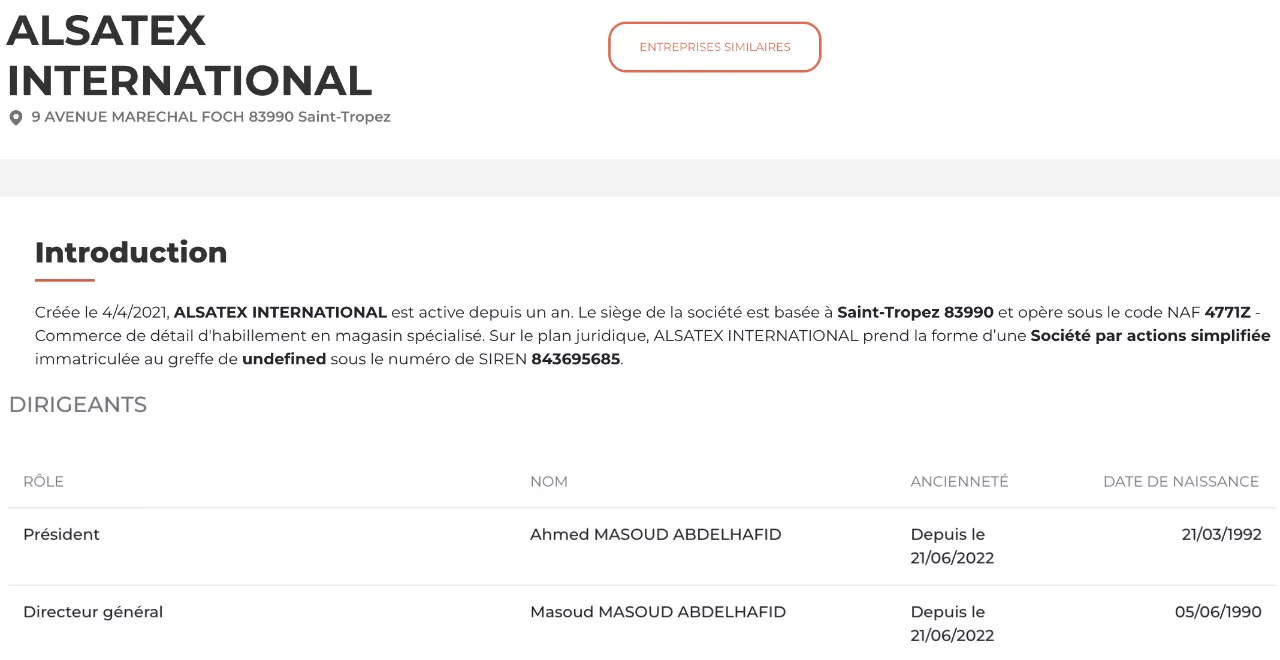Click the Directeur général role cell
Screen dimensions: 1280x660
[93, 612]
